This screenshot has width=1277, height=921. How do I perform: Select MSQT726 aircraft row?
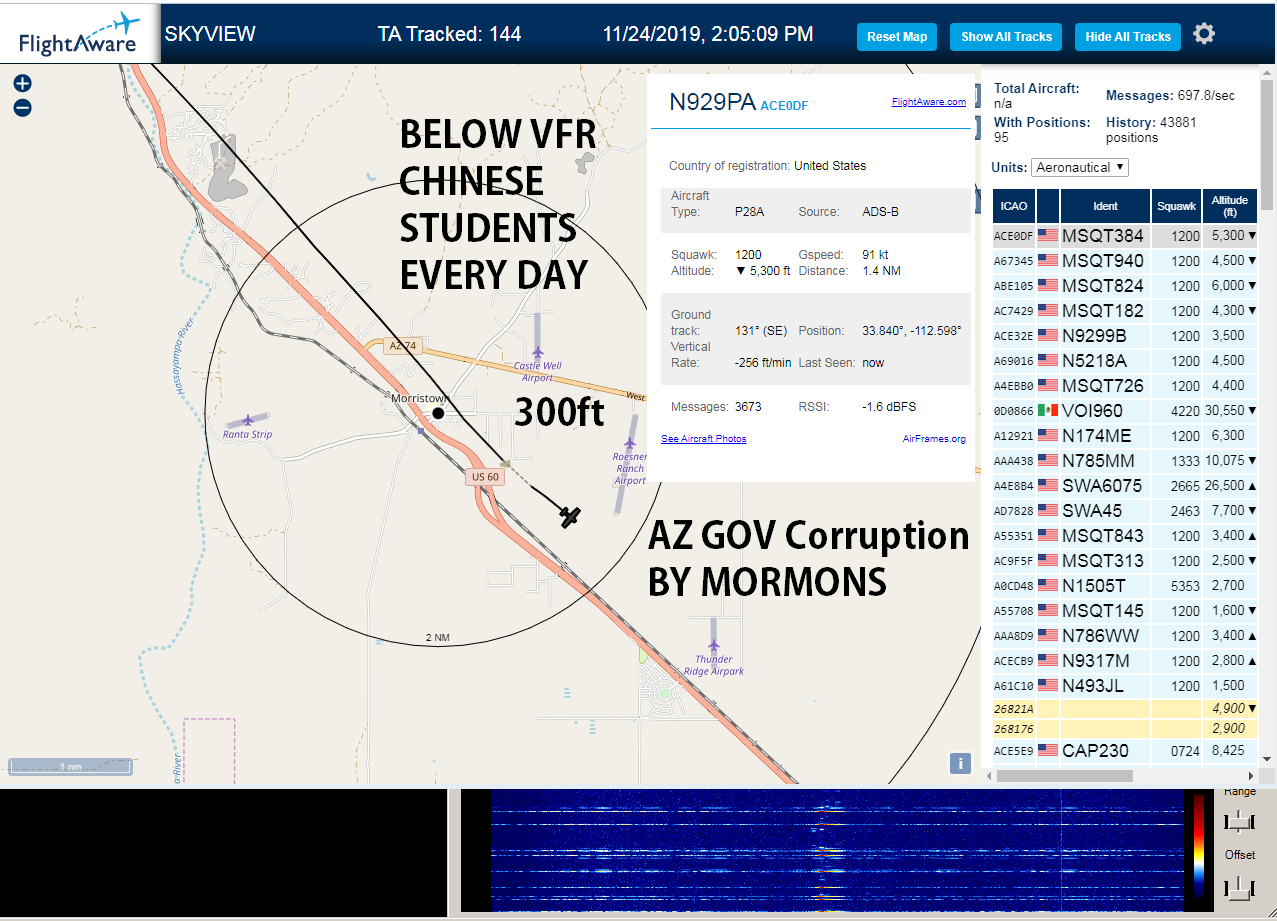click(1125, 386)
